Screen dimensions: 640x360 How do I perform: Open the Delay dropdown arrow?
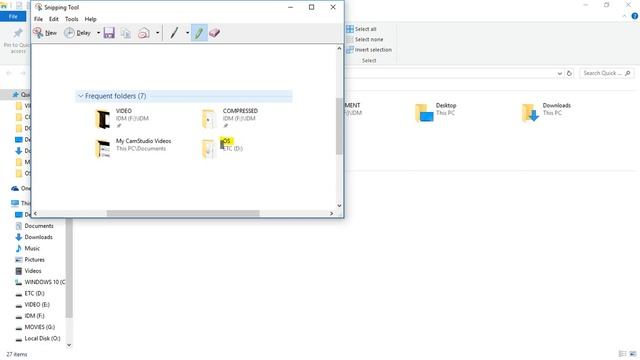tap(98, 33)
